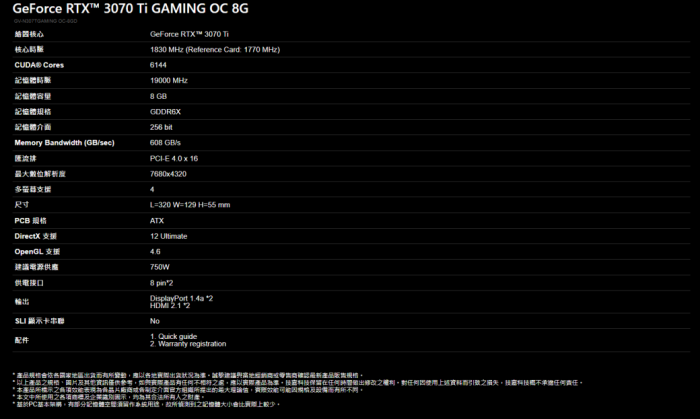Select the '8 GB' memory size value

158,96
